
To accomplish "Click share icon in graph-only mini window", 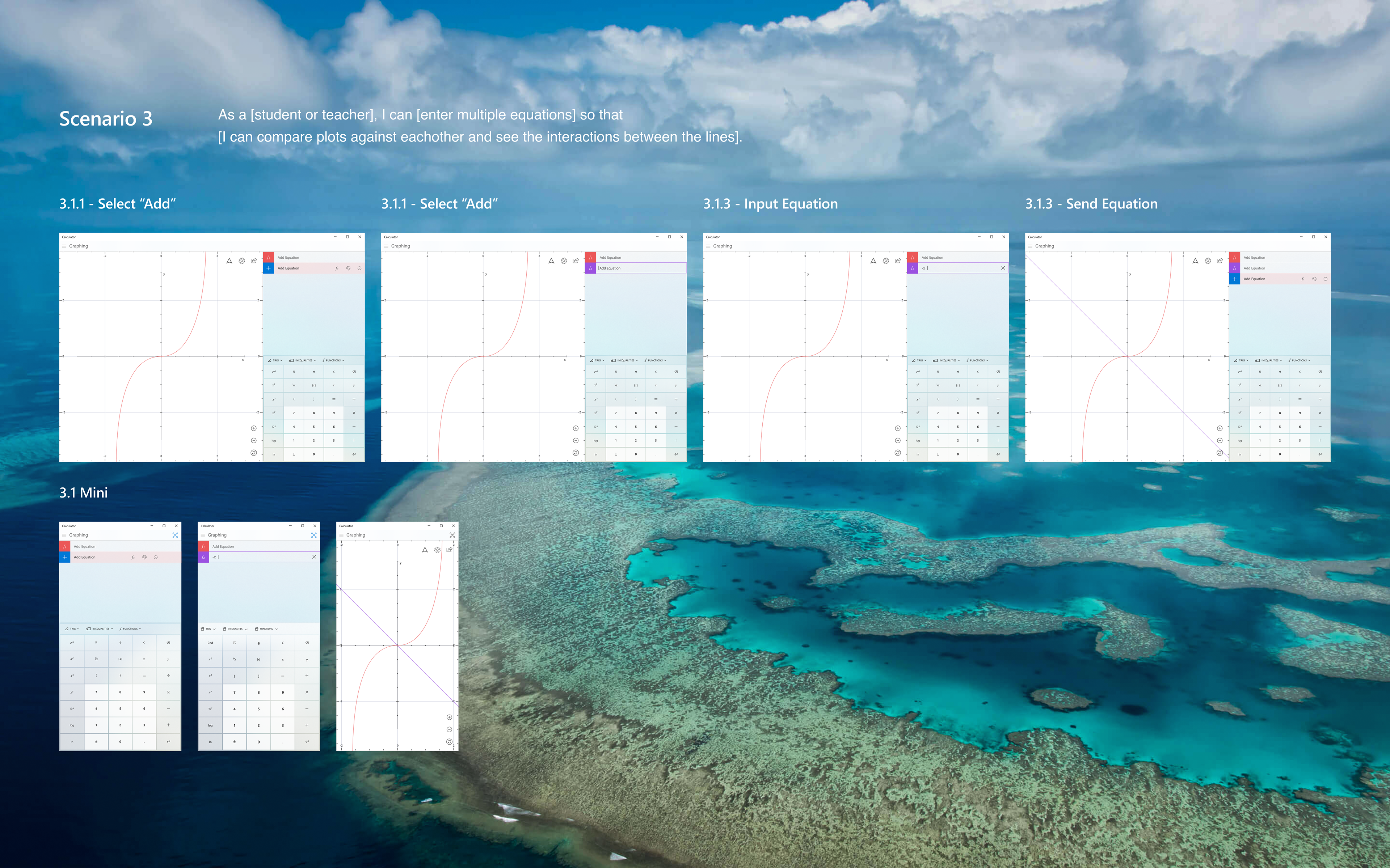I will tap(450, 550).
